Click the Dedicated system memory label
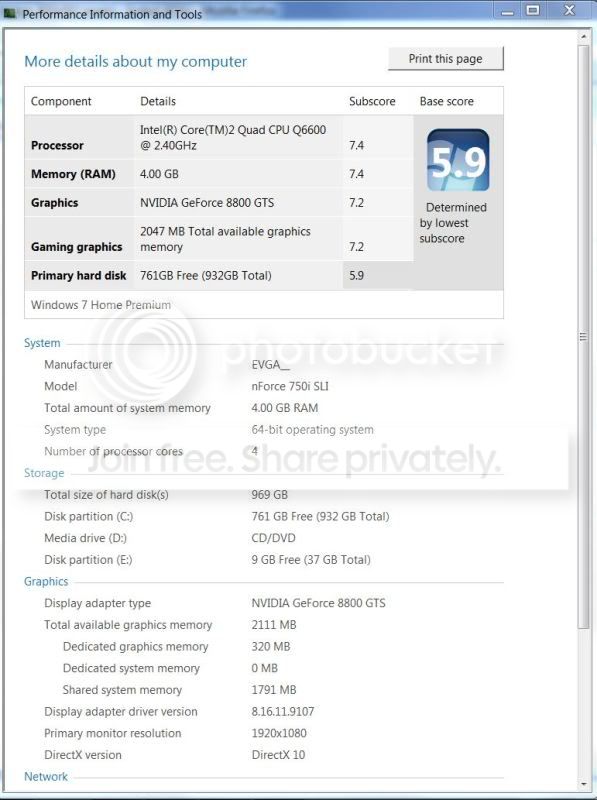 tap(131, 668)
